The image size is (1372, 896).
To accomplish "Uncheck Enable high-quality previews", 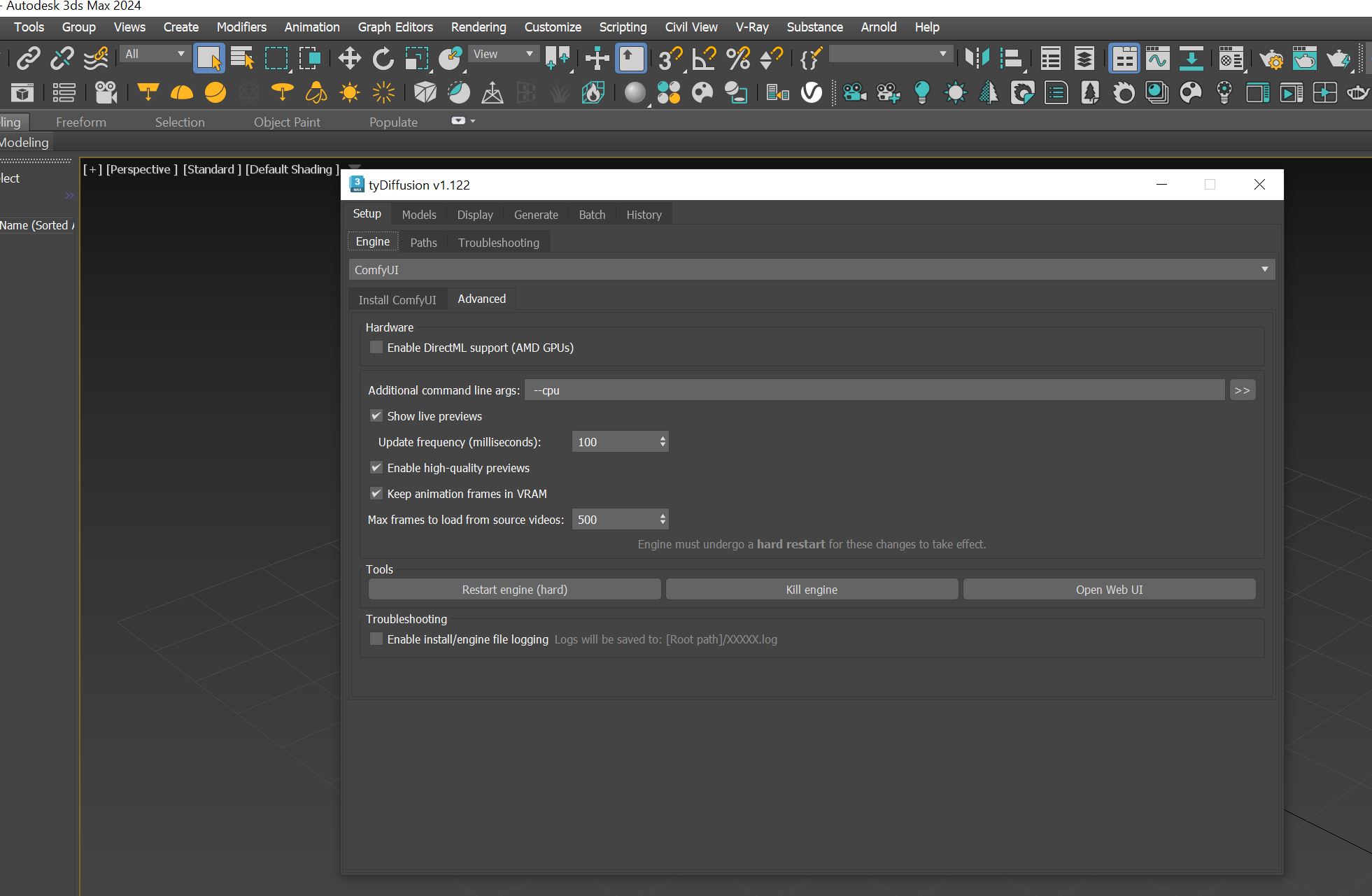I will click(x=376, y=467).
